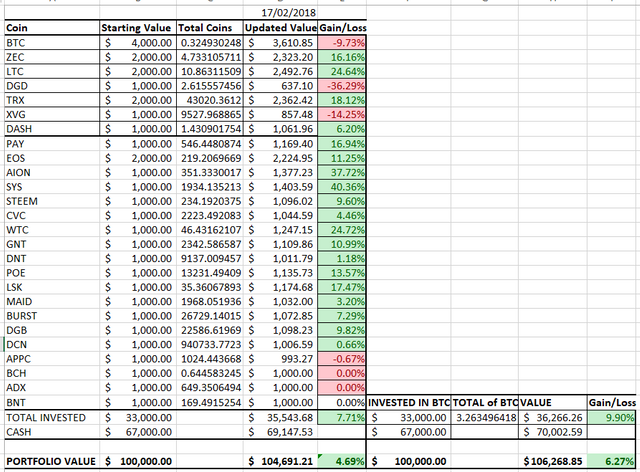640x472 pixels.
Task: Select PAY total coins 546.4480874
Action: point(210,144)
